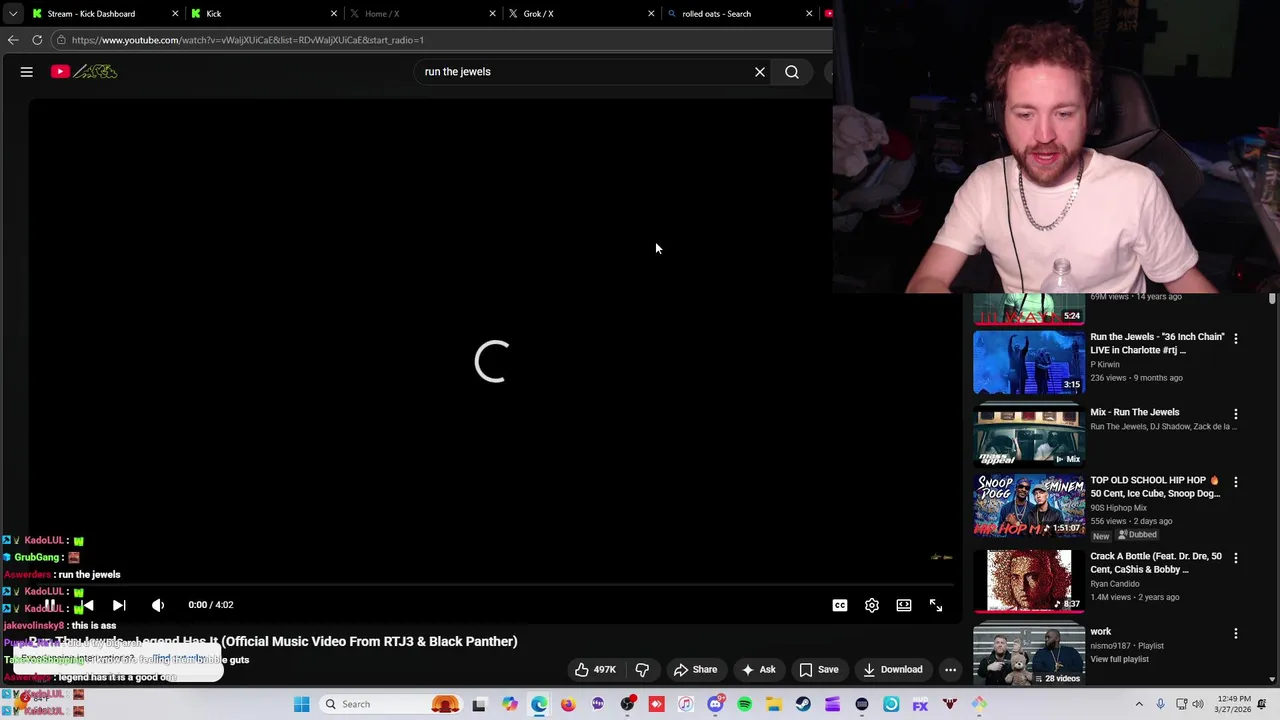
Task: Click the YouTube address bar URL
Action: tap(248, 40)
